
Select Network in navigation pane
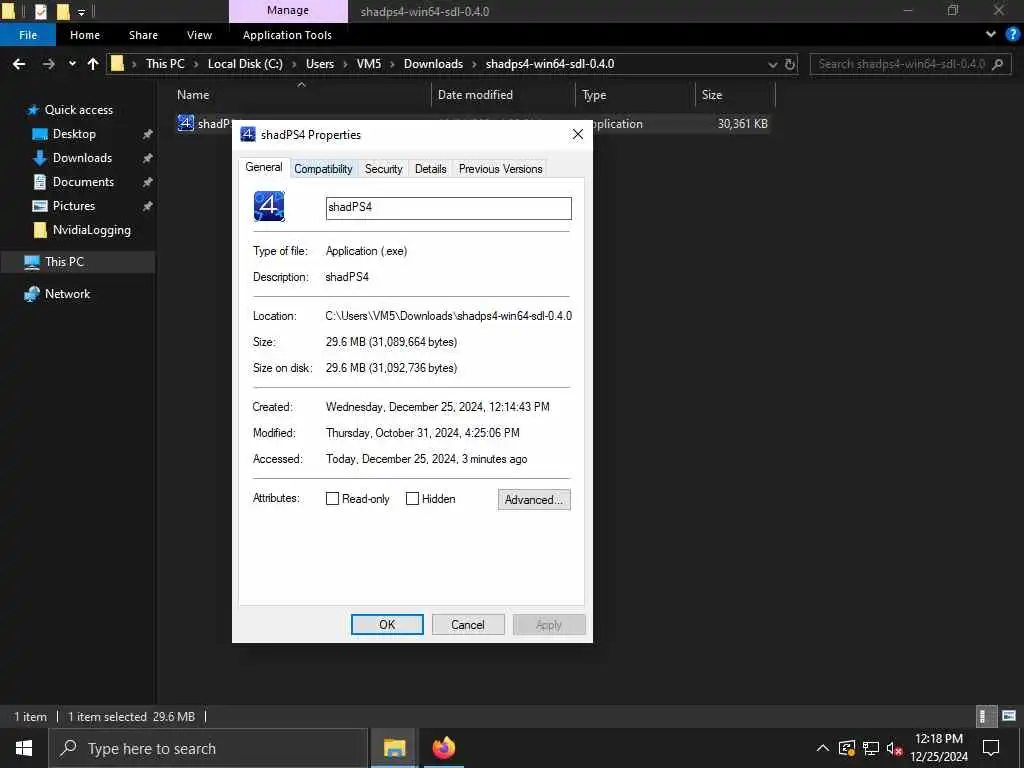click(x=67, y=294)
